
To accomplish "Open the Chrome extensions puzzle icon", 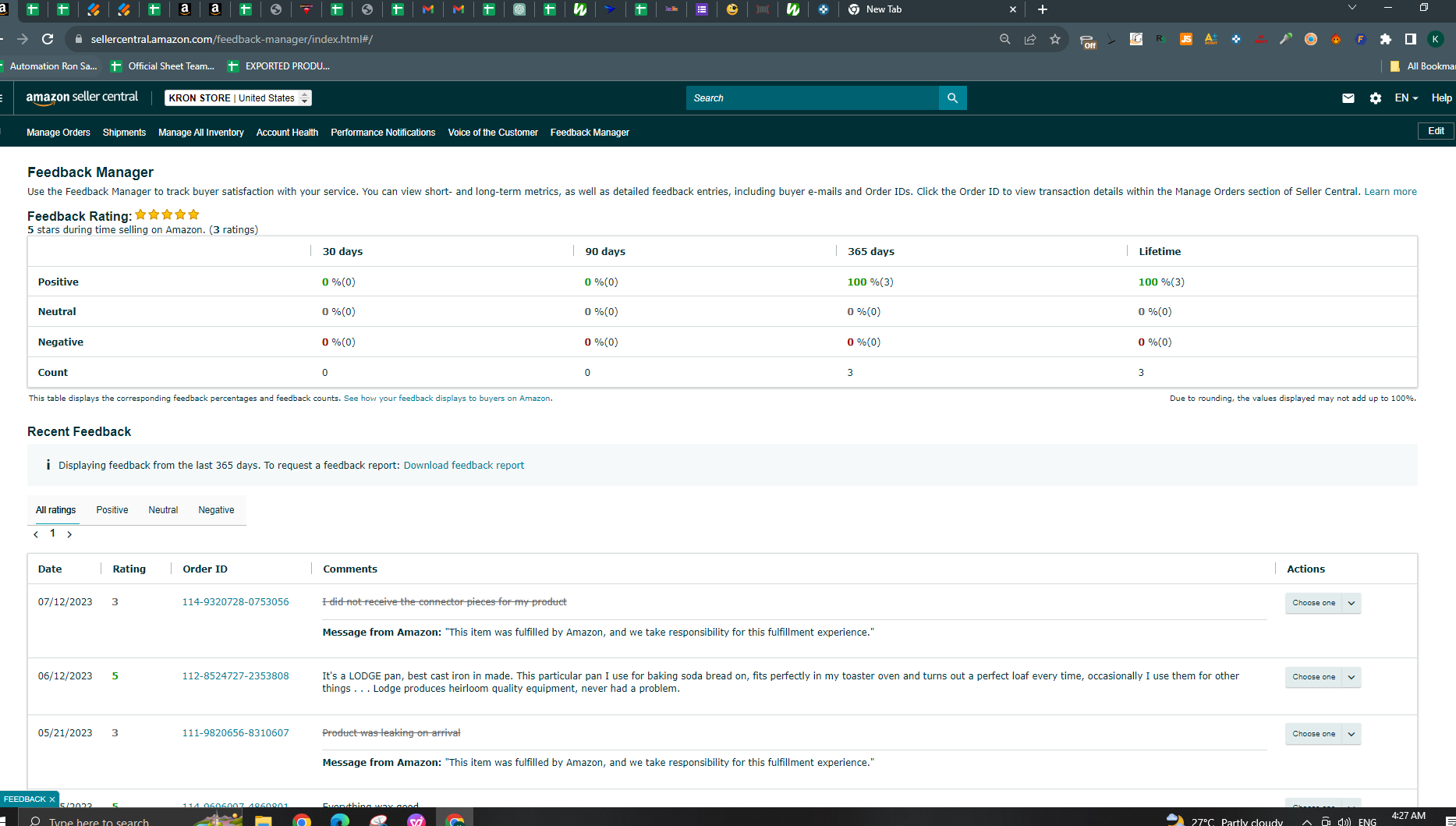I will [x=1386, y=39].
